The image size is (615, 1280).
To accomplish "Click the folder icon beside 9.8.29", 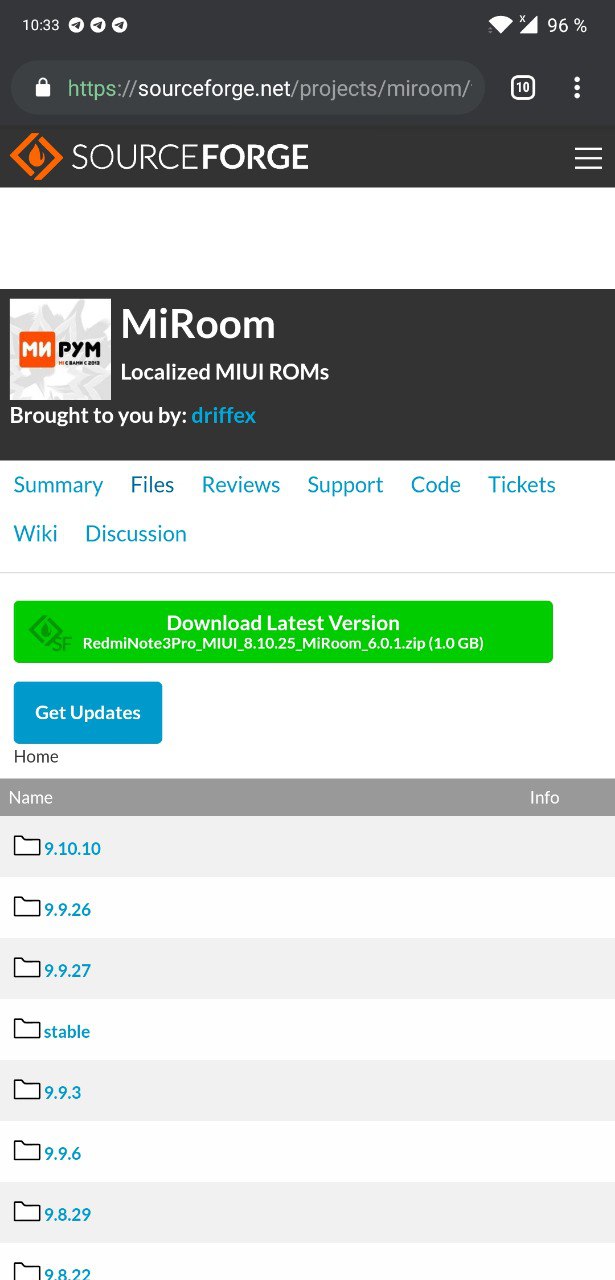I will pos(27,1212).
